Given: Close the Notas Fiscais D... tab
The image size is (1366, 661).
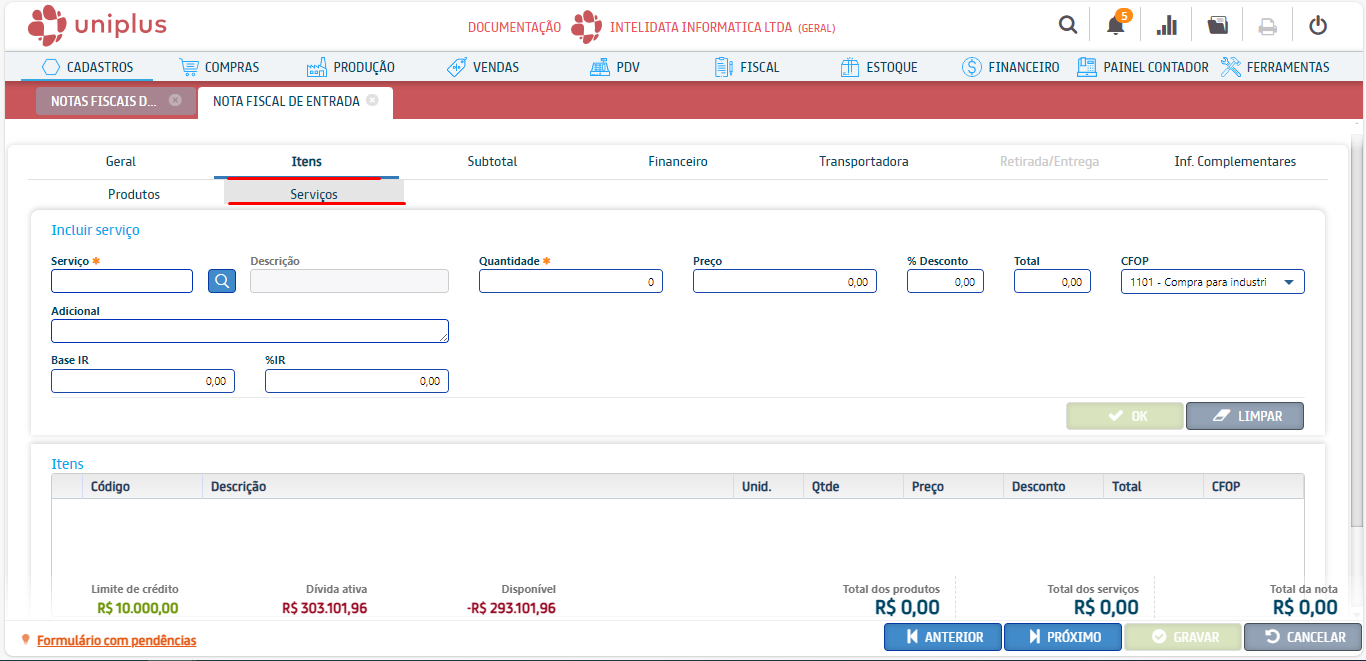Looking at the screenshot, I should (175, 100).
